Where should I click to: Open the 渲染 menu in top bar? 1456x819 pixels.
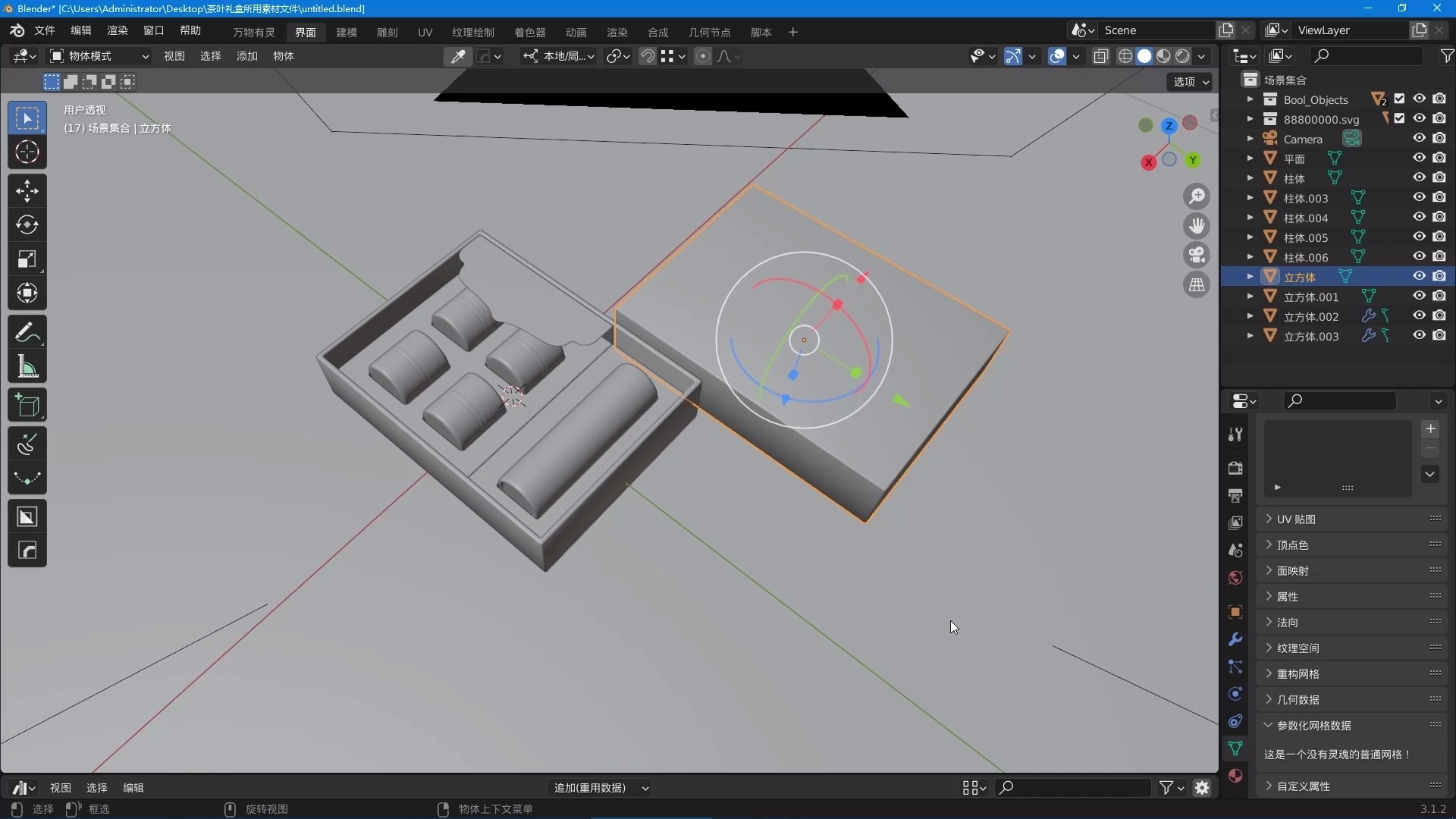(118, 31)
